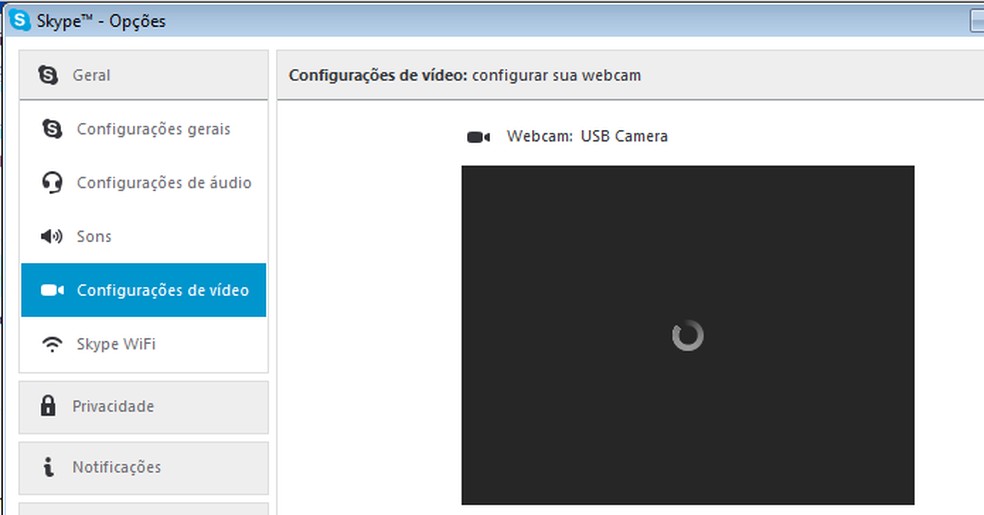Screen dimensions: 984x515
Task: Click the camera icon in Configurações de vídeo
Action: coord(52,290)
